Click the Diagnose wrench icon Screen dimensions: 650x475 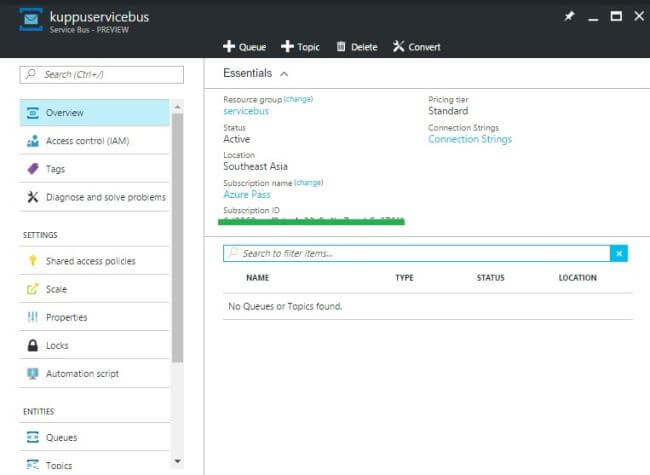tap(33, 197)
